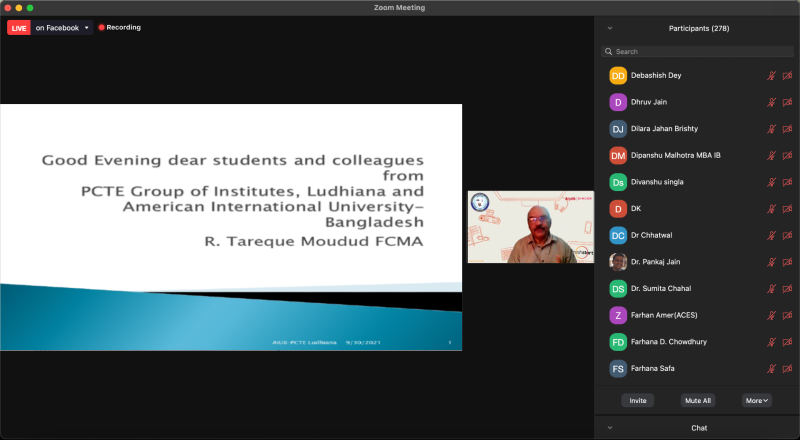The image size is (800, 440).
Task: Click the Invite button
Action: pos(637,400)
